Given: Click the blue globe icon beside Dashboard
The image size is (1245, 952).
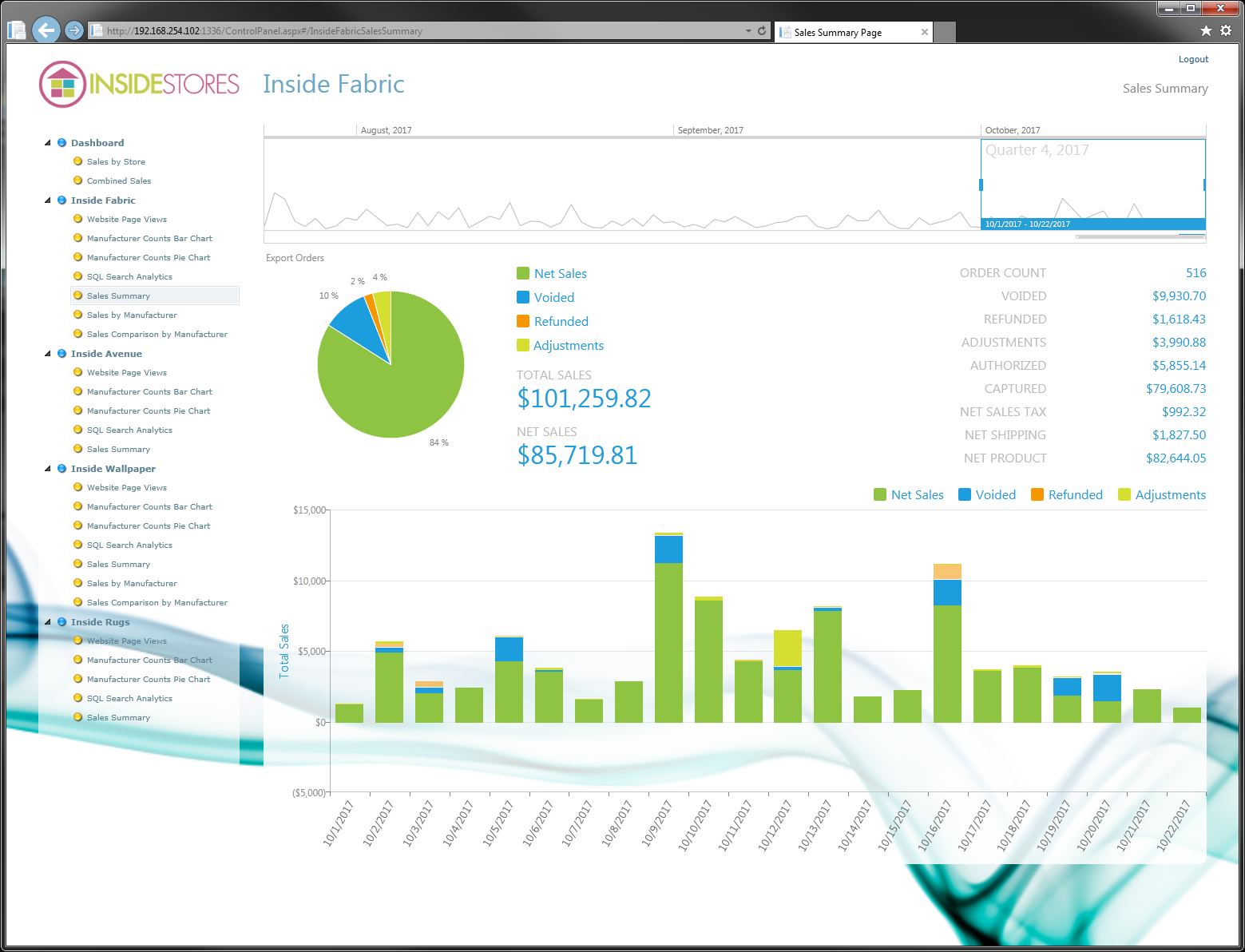Looking at the screenshot, I should pos(61,143).
